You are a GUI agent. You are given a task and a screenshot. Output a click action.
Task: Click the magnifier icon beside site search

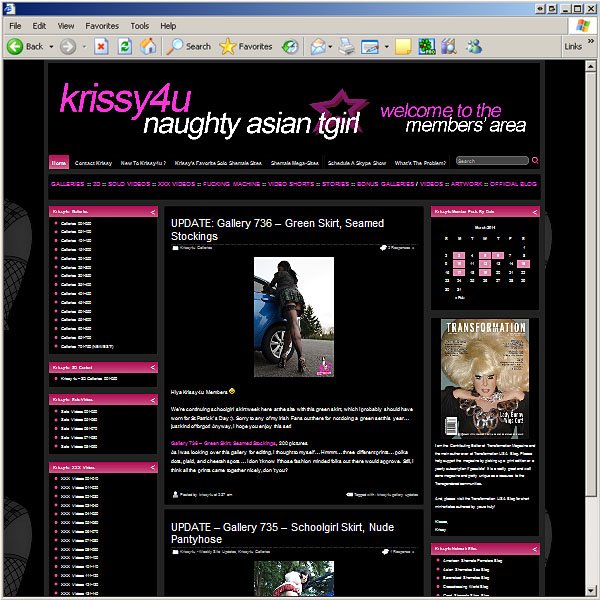tap(535, 160)
